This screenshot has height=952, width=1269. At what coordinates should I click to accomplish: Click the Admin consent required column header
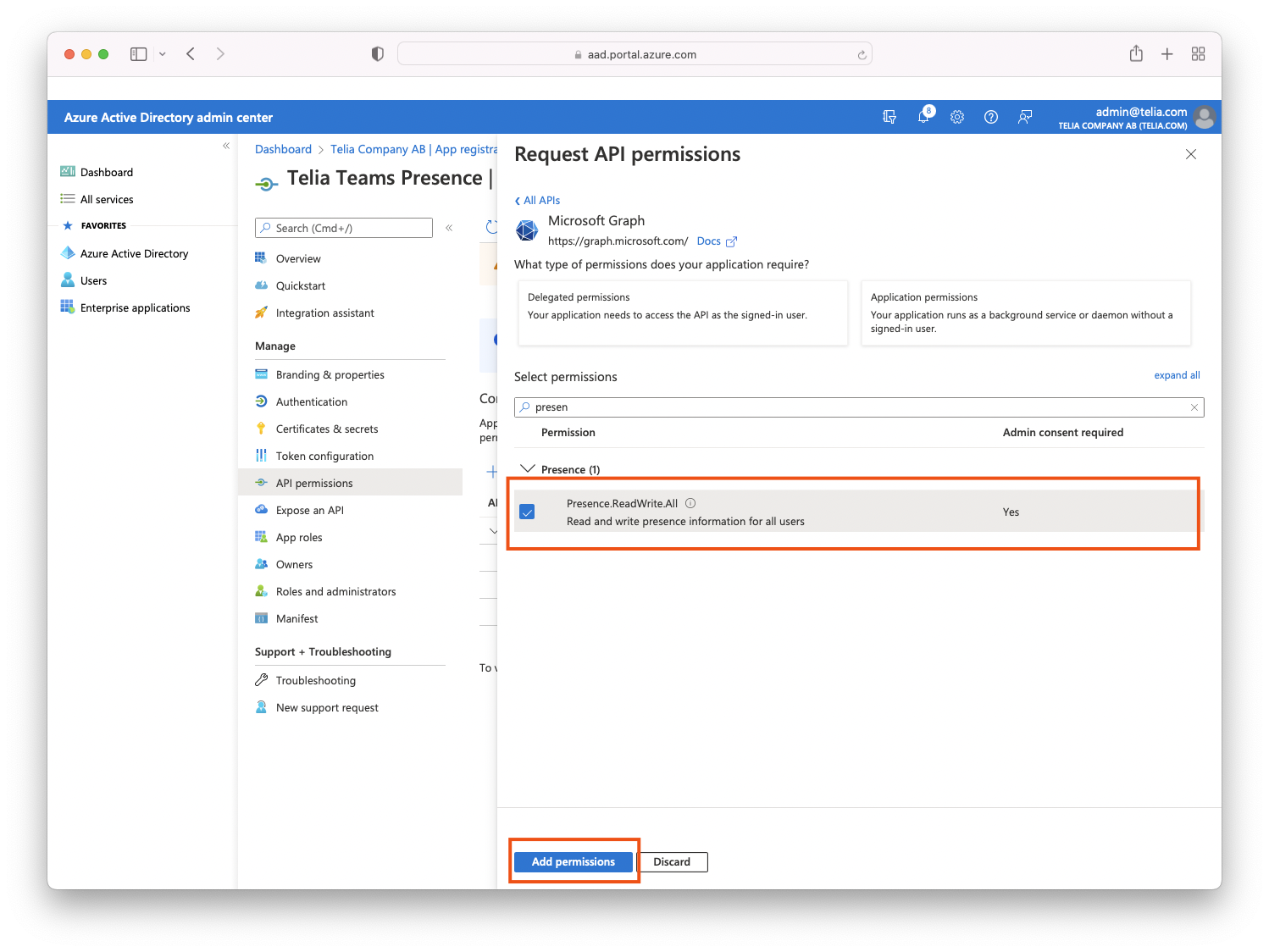1062,432
